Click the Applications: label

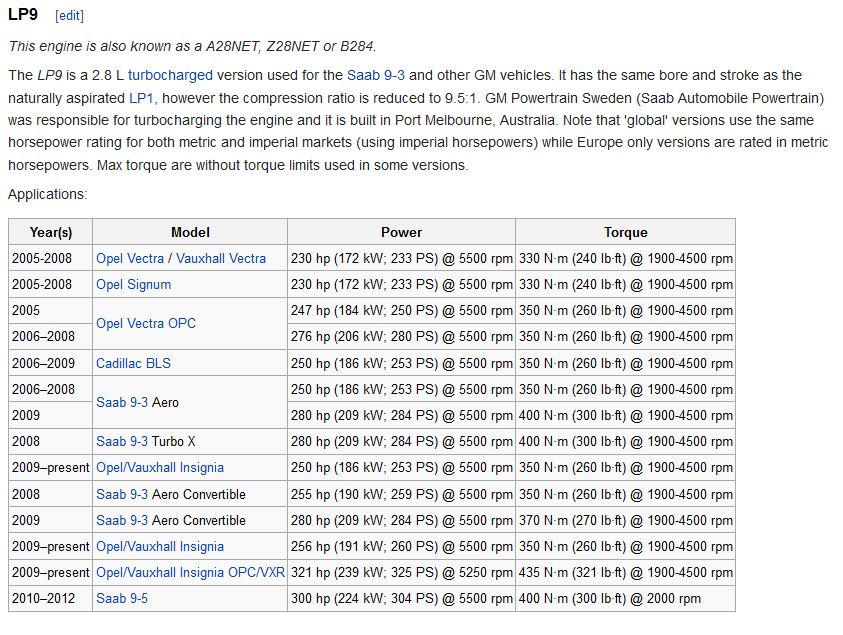pyautogui.click(x=47, y=194)
